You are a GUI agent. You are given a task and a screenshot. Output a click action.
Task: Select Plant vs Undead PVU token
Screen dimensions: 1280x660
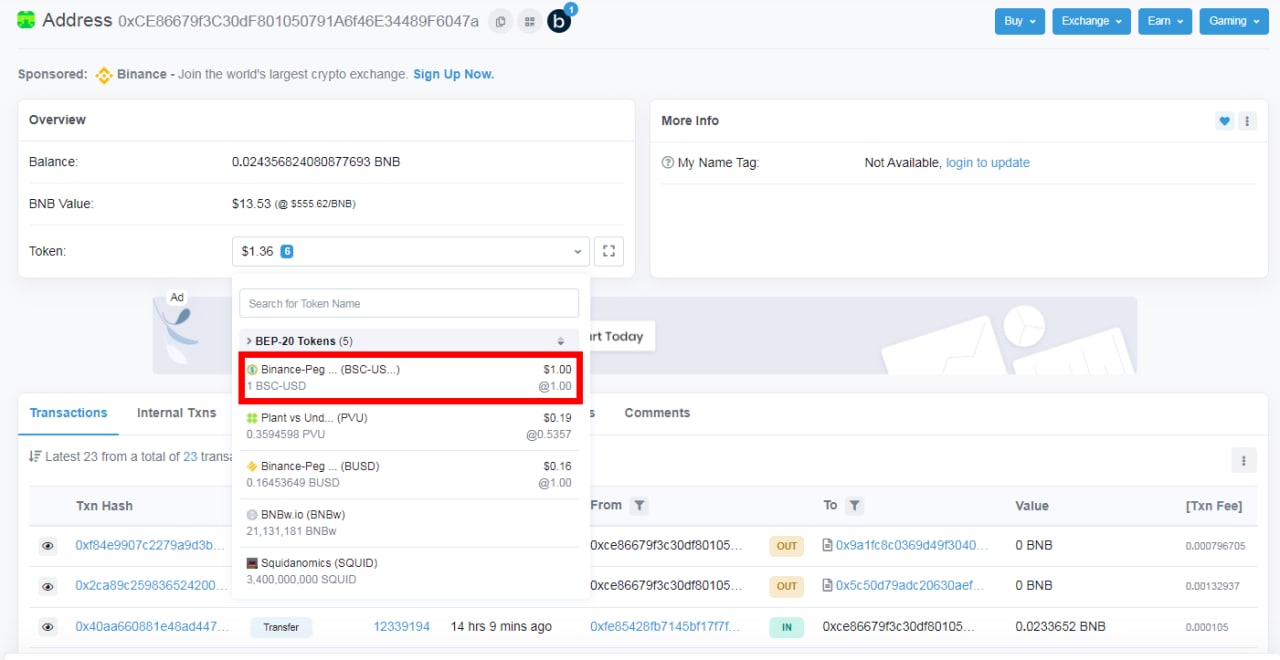coord(409,426)
